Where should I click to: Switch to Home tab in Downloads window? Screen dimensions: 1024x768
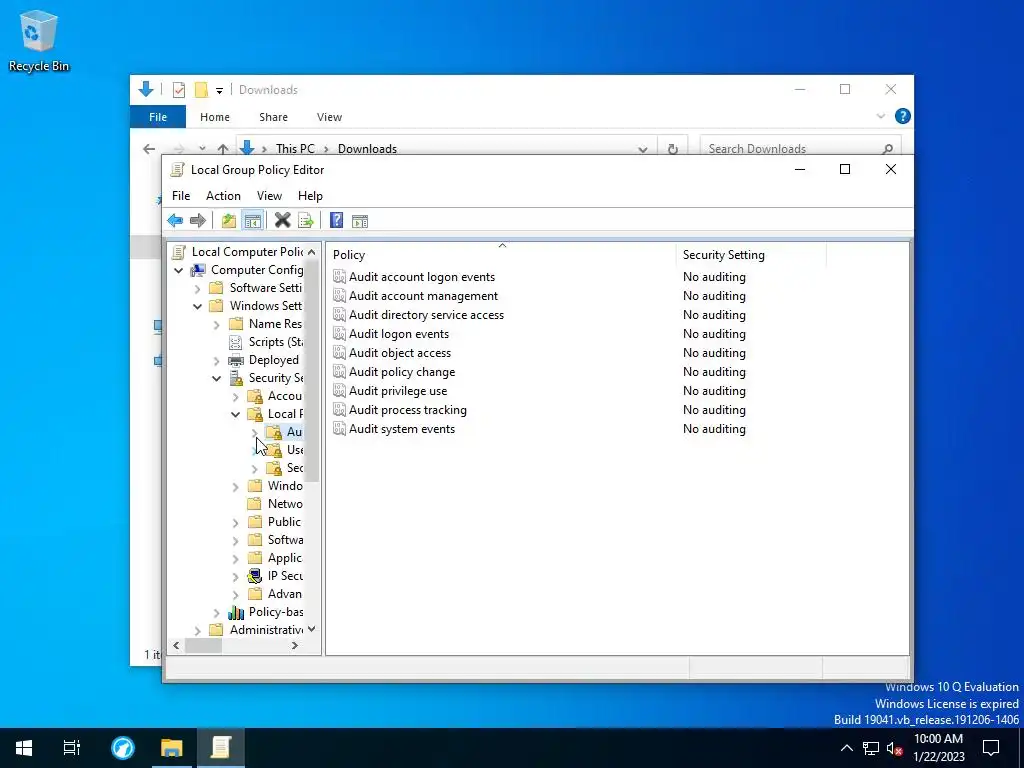pos(215,117)
